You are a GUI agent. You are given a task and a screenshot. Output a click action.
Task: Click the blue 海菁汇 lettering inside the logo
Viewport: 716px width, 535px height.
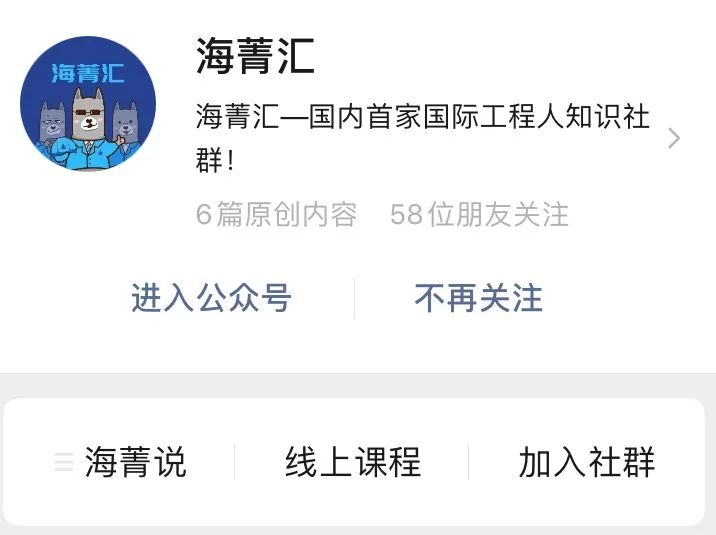click(x=88, y=73)
